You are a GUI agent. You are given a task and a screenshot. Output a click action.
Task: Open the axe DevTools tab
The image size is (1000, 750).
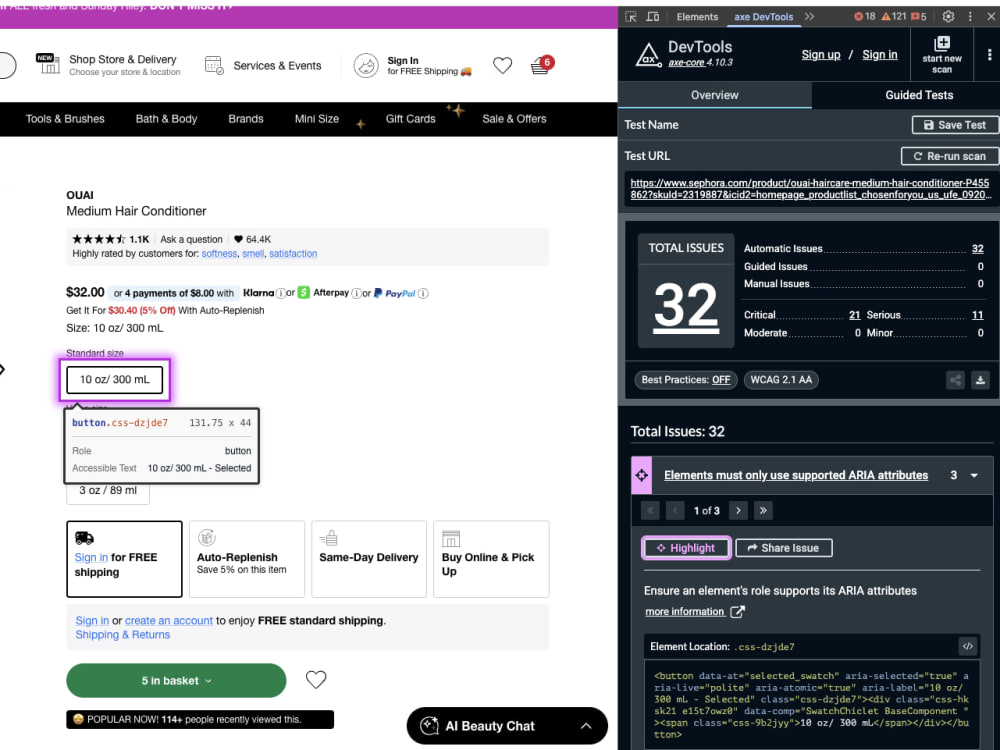(x=763, y=17)
